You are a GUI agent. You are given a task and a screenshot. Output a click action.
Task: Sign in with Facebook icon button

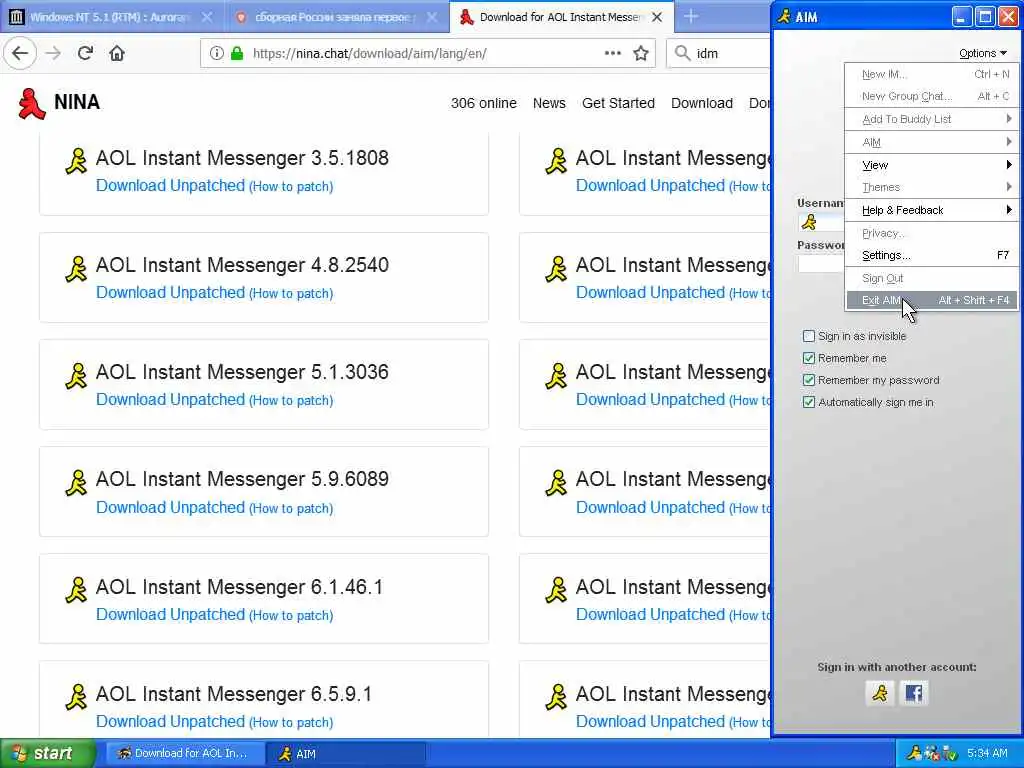tap(914, 693)
